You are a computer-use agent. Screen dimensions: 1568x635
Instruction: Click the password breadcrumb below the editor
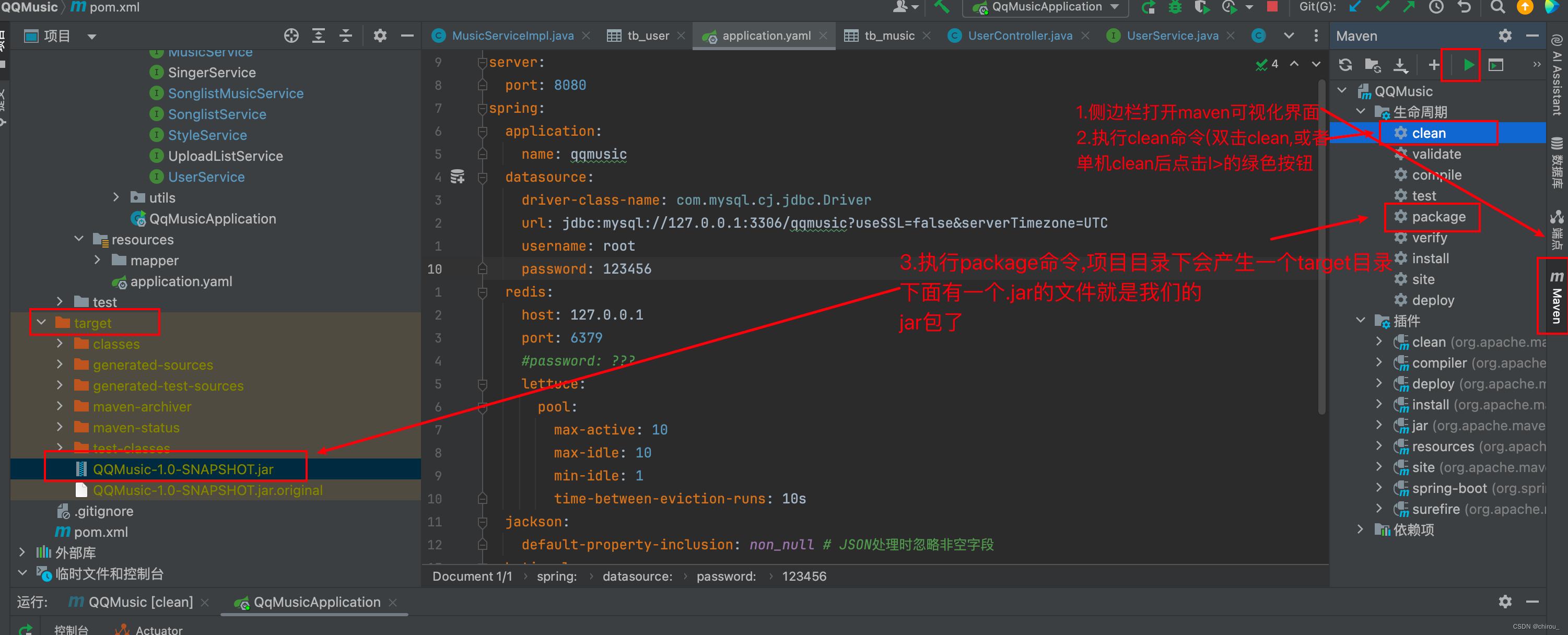click(726, 576)
